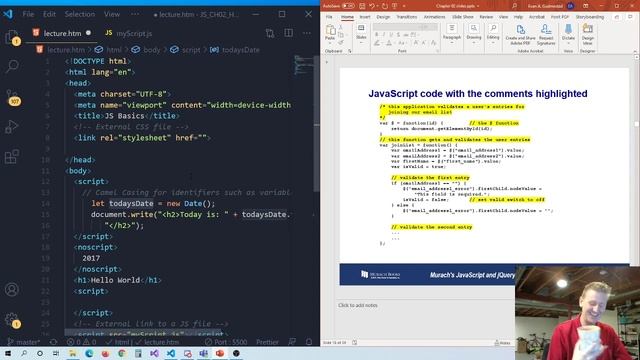Click the Save icon in PowerPoint title bar
The image size is (640, 360).
[x=362, y=6]
